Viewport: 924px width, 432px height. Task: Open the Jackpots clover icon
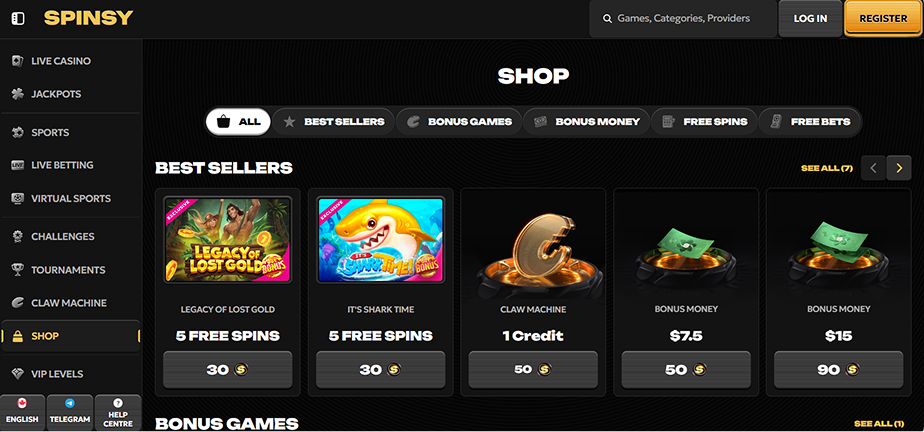pos(18,94)
